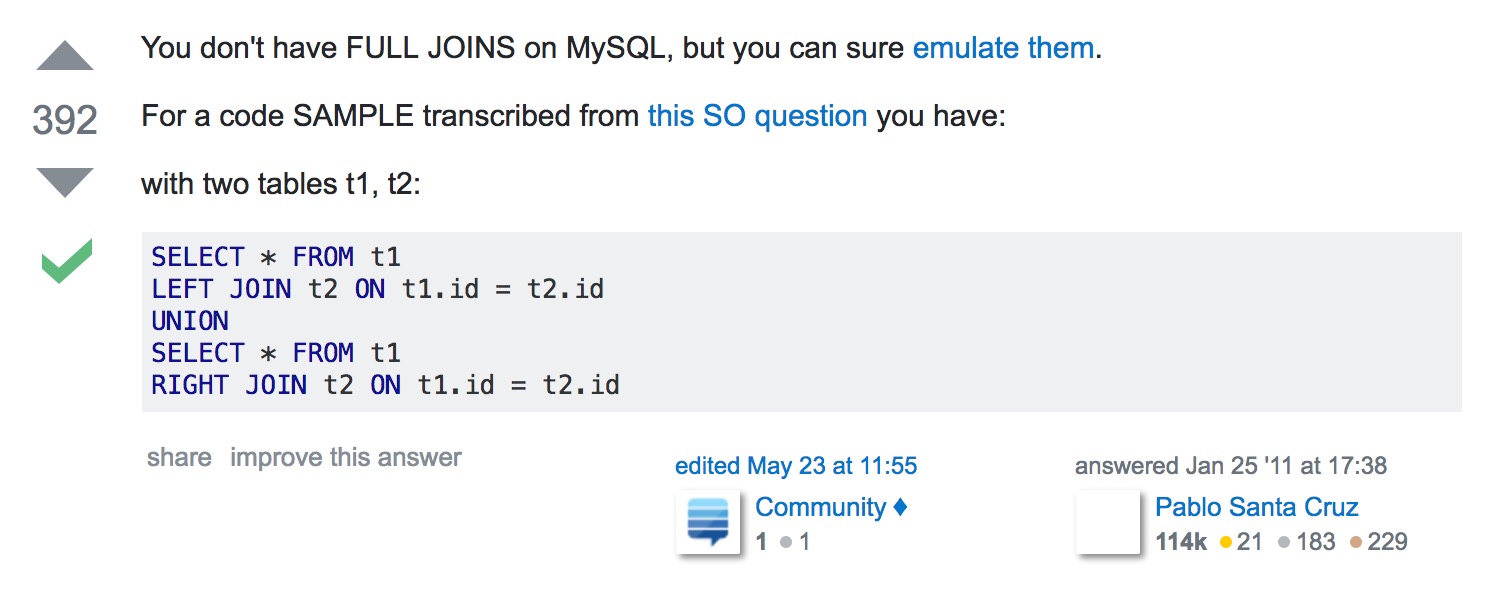Click the Community user avatar icon
Viewport: 1496px width, 594px height.
(708, 522)
